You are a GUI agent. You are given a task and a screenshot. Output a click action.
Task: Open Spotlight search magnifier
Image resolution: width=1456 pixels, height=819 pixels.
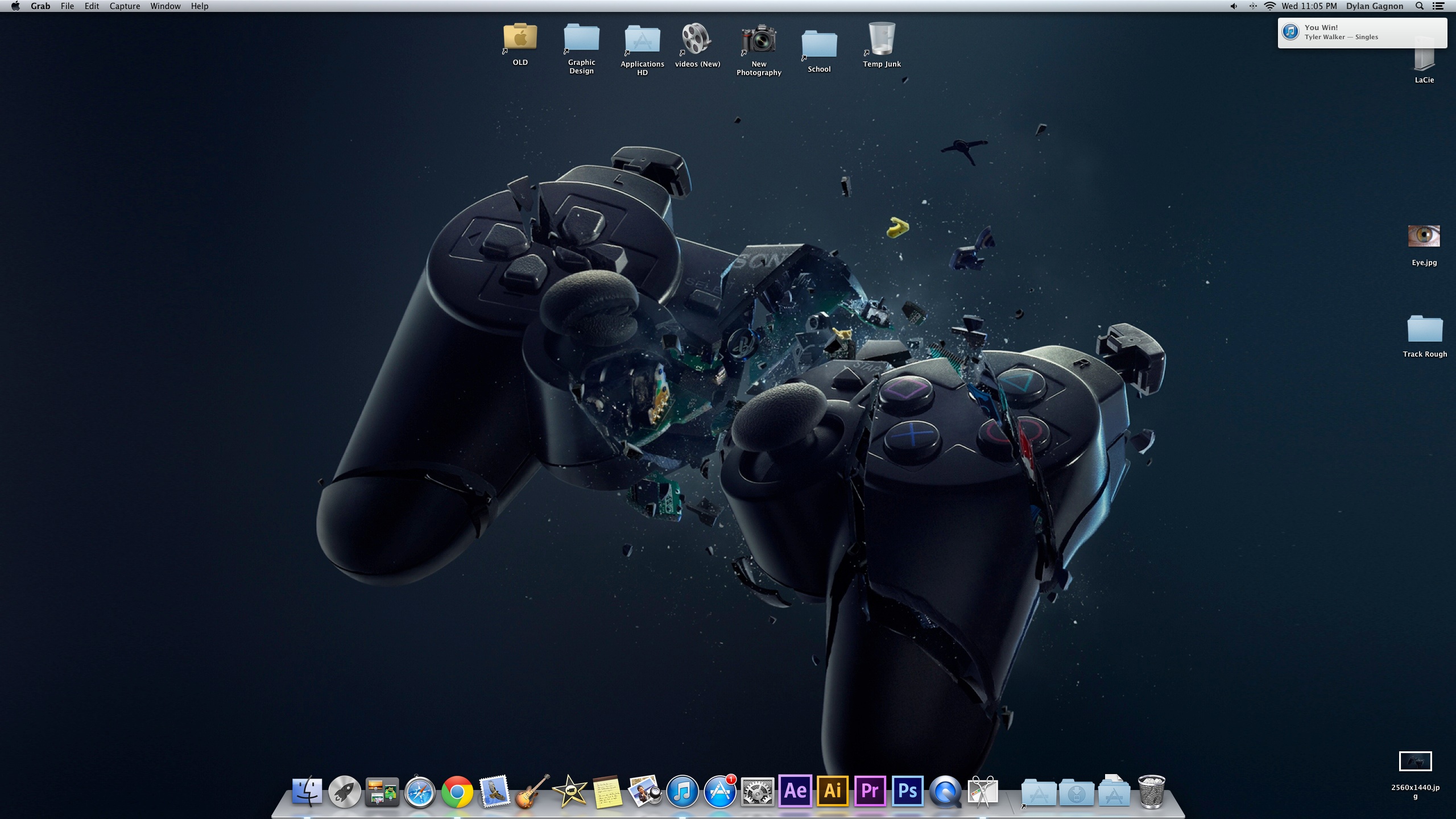(x=1420, y=6)
